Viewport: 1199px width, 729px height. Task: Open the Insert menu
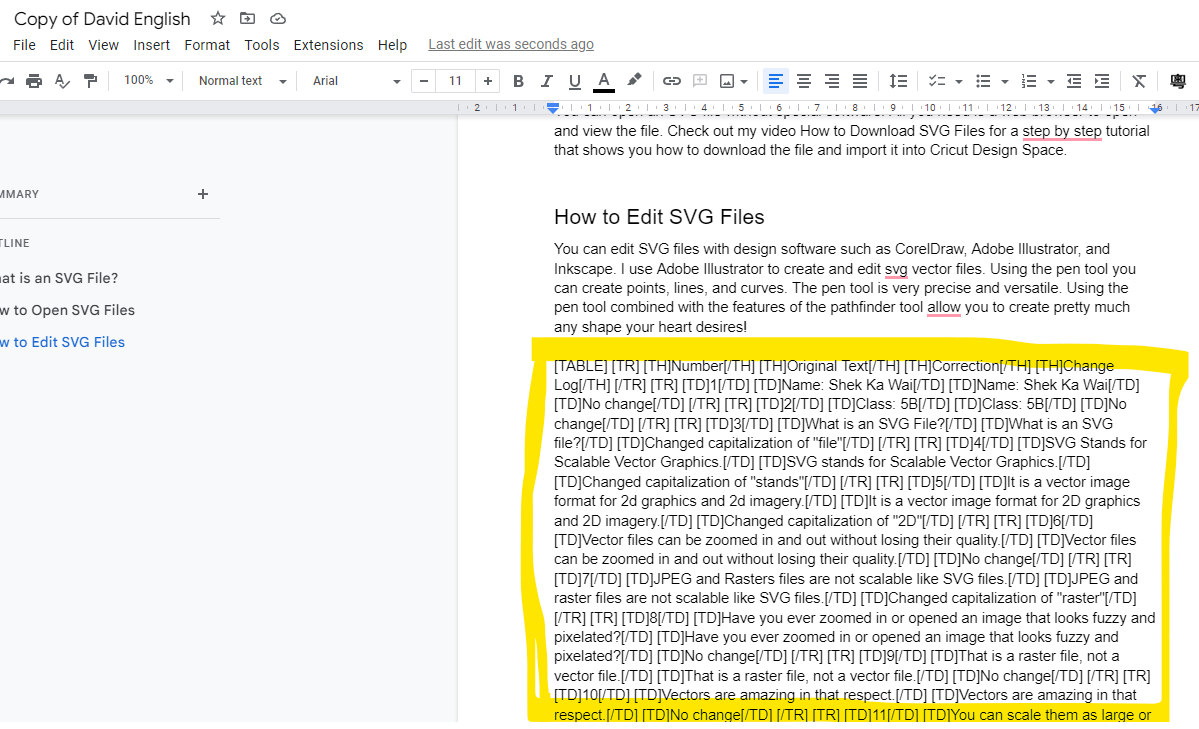pyautogui.click(x=151, y=45)
